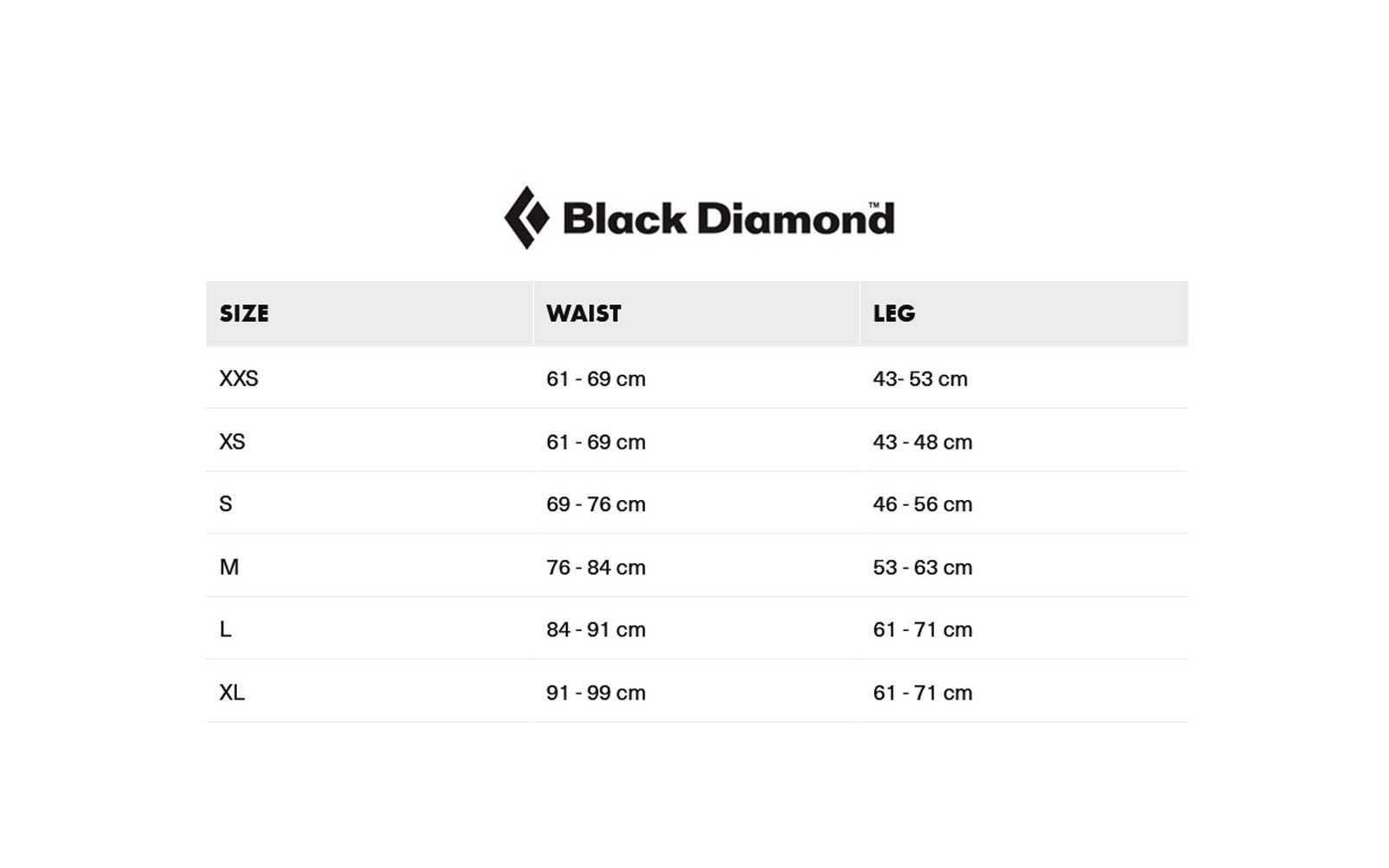Click the XXS leg value 43- 53 cm
Viewport: 1389px width, 868px height.
920,379
